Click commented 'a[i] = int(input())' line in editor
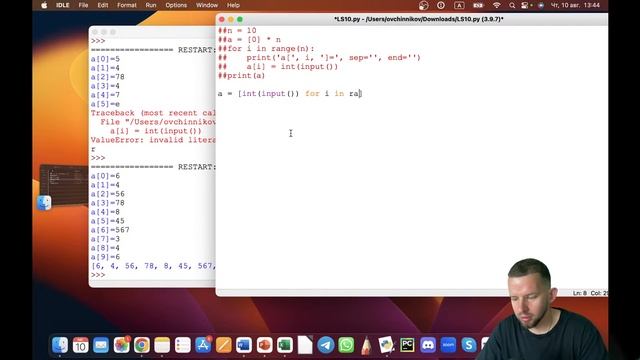 [278, 67]
